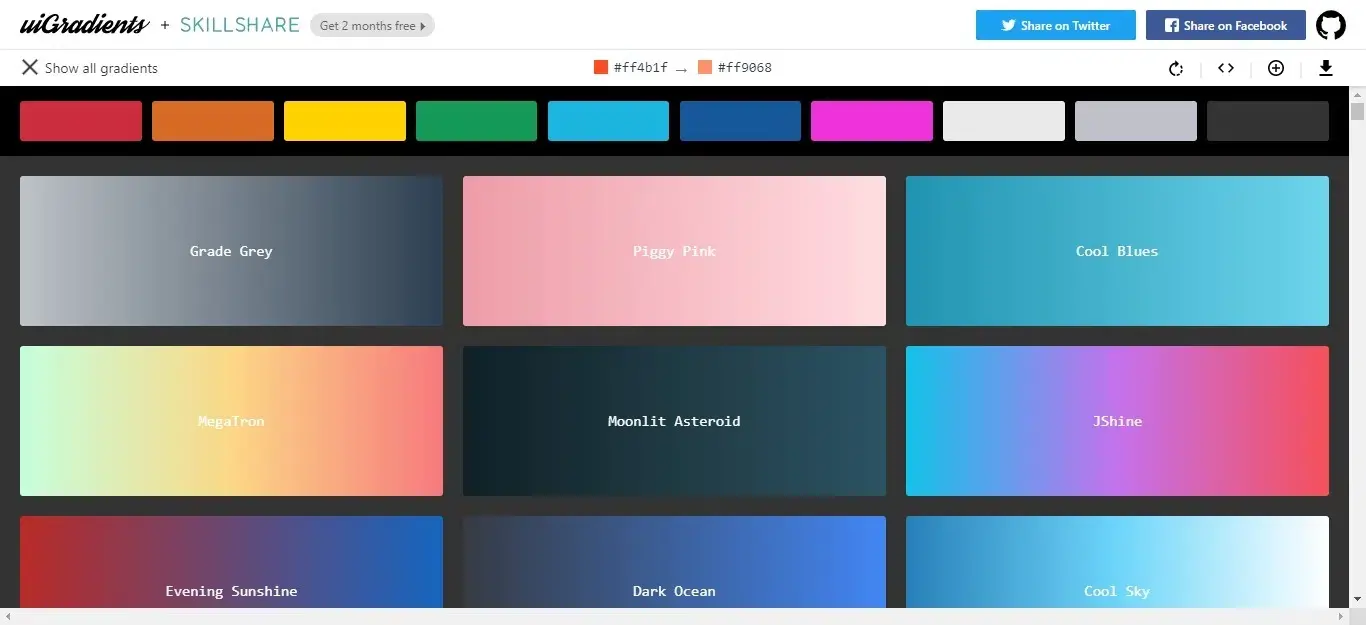Download the gradient image icon
Screen dimensions: 1366x625
tap(1326, 68)
